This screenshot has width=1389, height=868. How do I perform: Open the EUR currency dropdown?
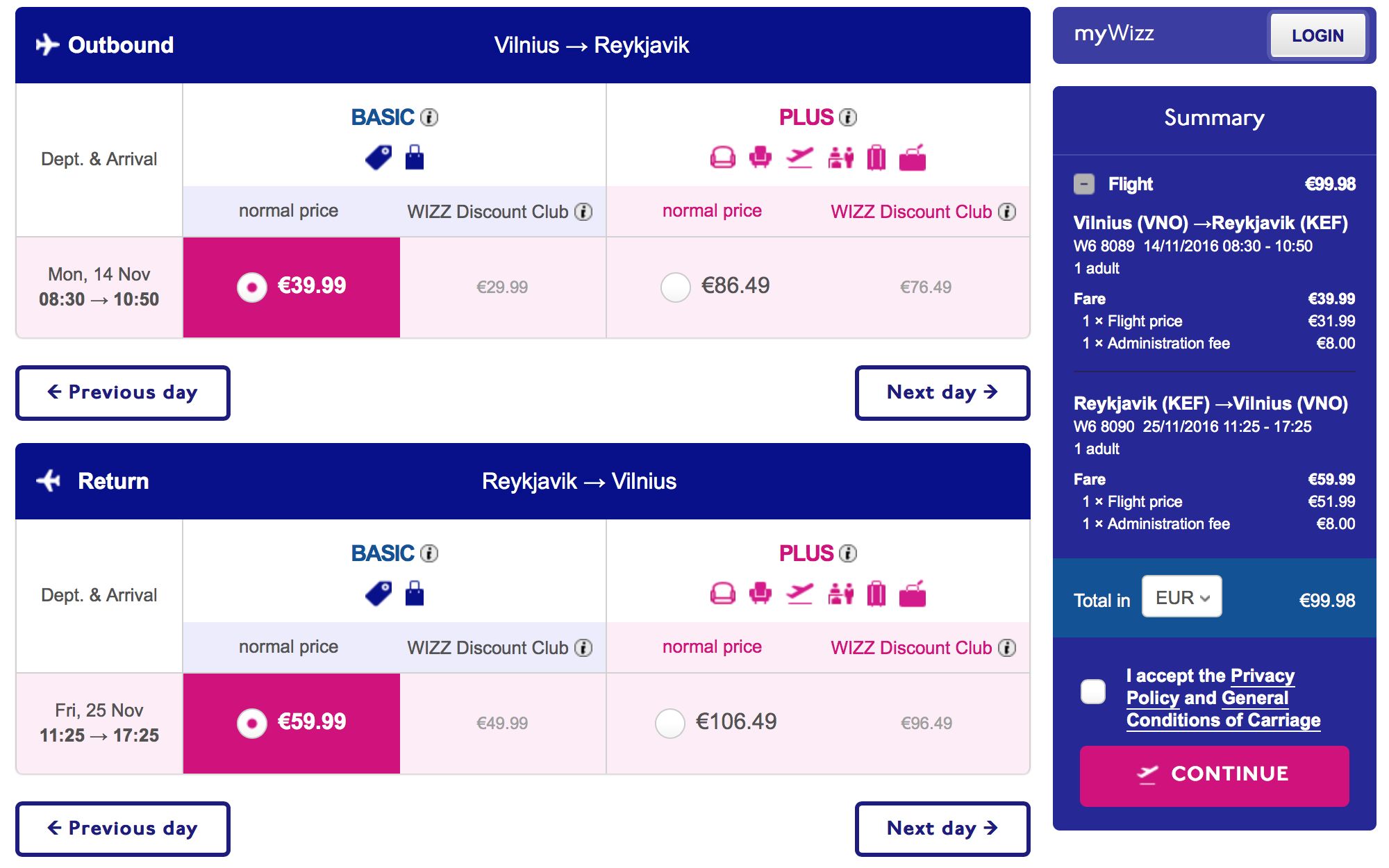point(1181,597)
